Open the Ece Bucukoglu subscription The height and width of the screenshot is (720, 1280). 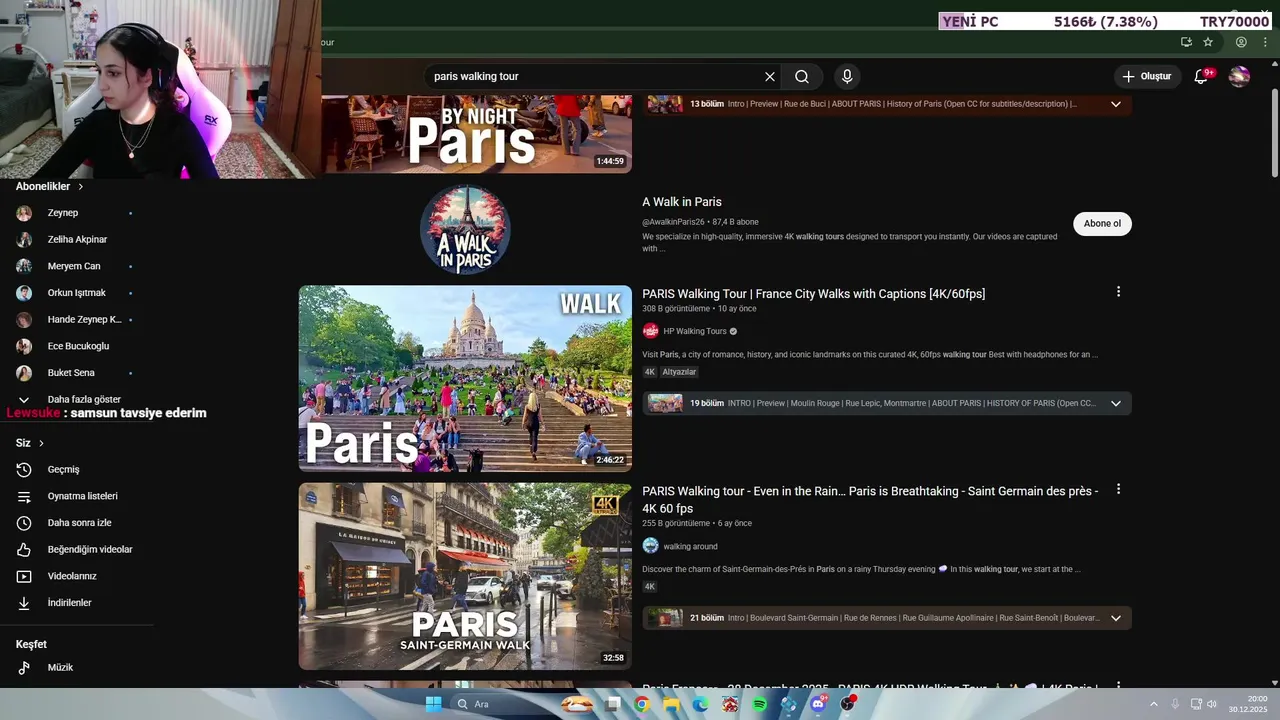click(76, 346)
